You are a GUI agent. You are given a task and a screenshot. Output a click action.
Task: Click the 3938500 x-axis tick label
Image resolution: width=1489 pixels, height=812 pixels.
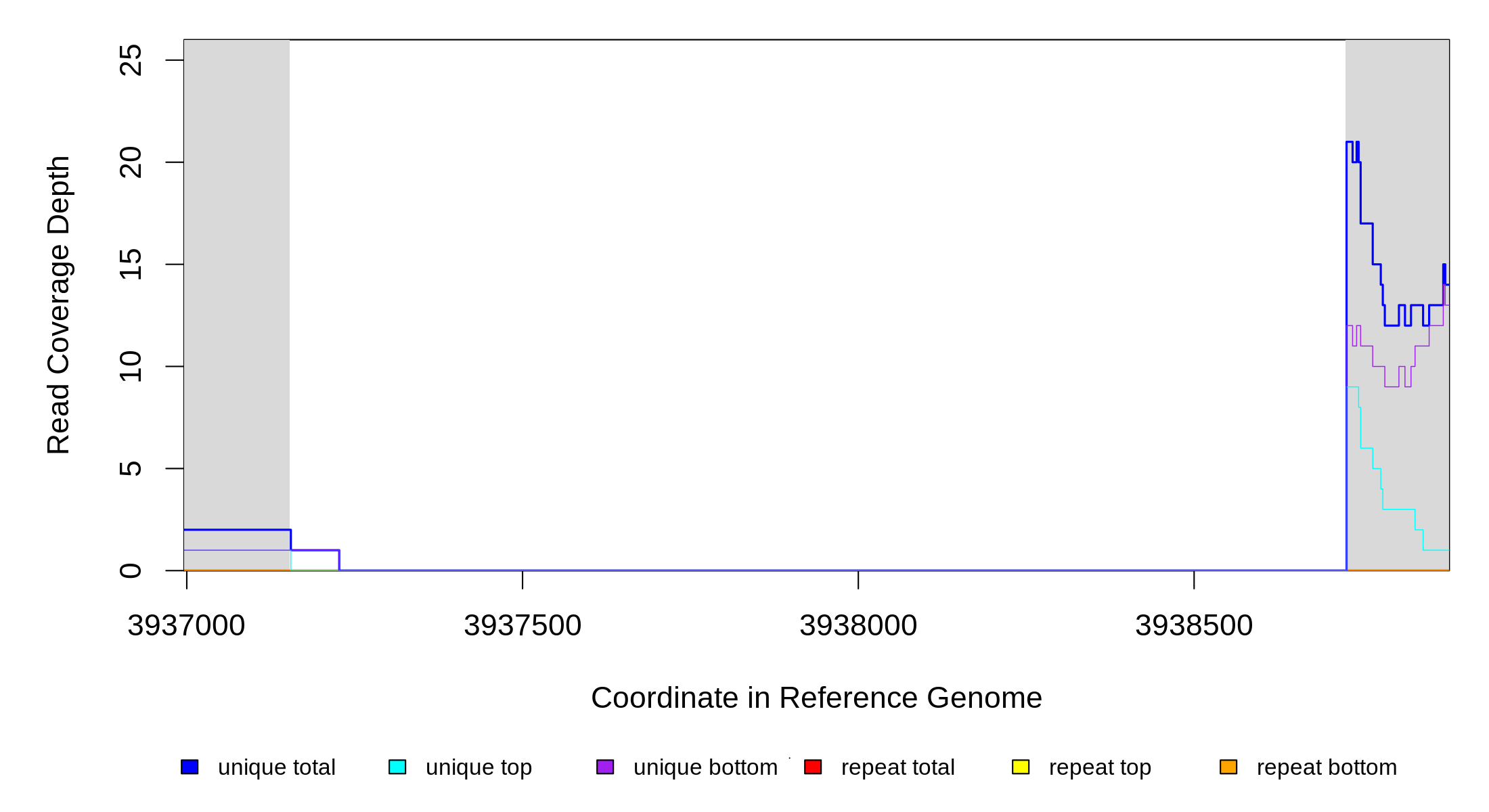(x=1194, y=626)
